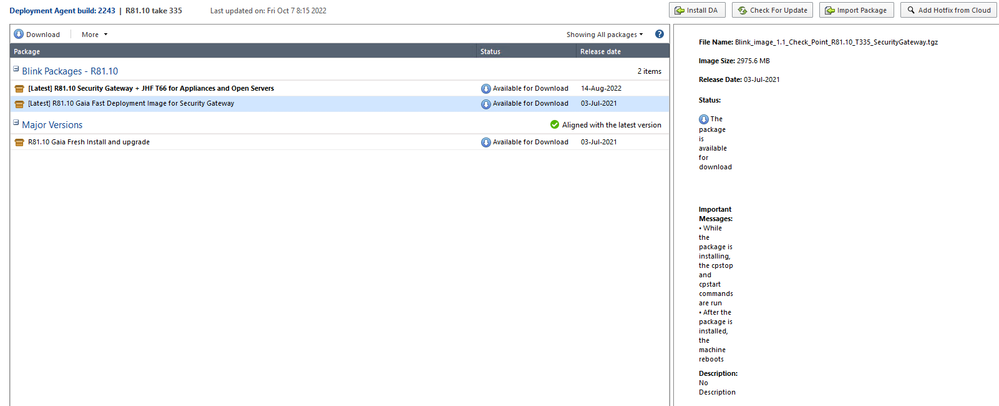Click the Download toolbar button
Viewport: 999px width, 406px height.
(37, 34)
